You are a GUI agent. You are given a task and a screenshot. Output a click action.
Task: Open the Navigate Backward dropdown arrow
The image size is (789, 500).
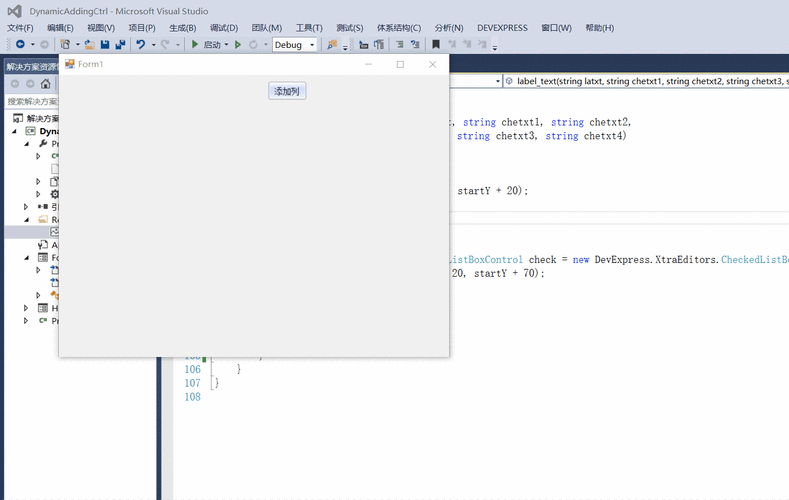coord(33,44)
